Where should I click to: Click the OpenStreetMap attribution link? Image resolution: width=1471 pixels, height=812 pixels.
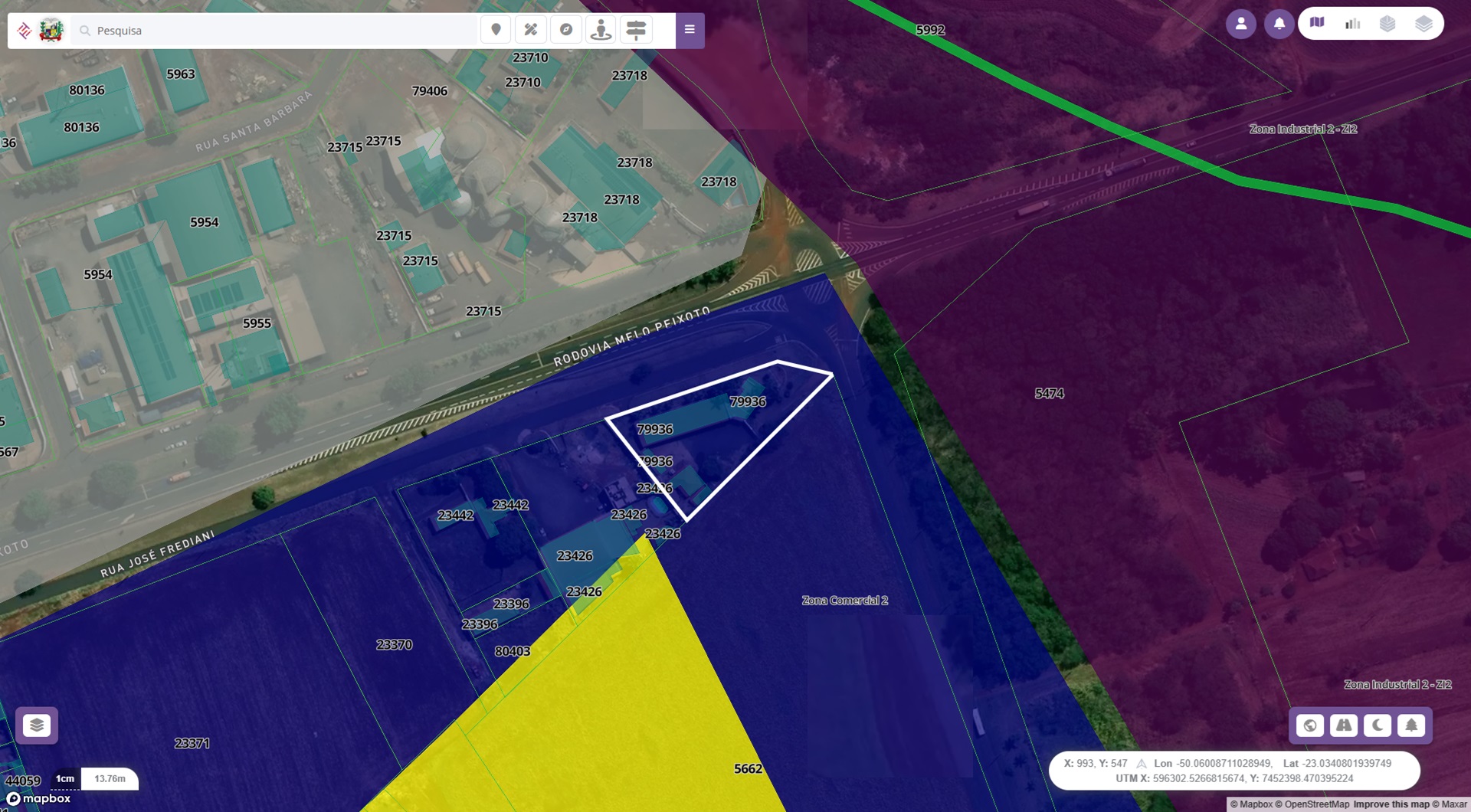(1316, 804)
